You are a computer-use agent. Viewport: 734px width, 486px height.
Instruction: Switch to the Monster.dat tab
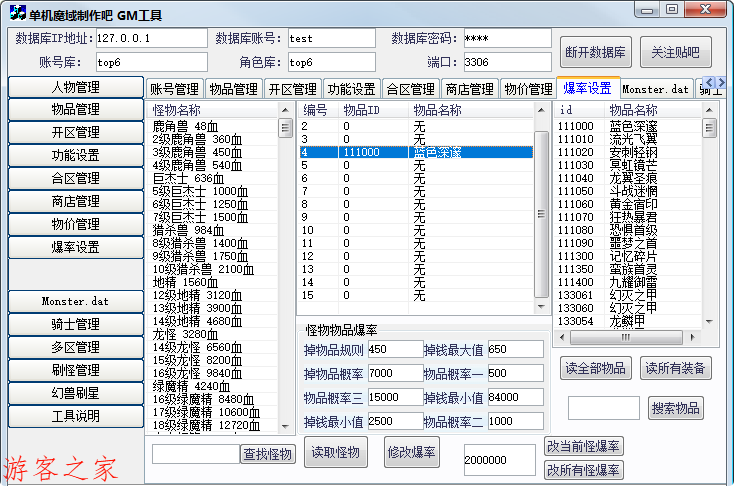[x=655, y=89]
